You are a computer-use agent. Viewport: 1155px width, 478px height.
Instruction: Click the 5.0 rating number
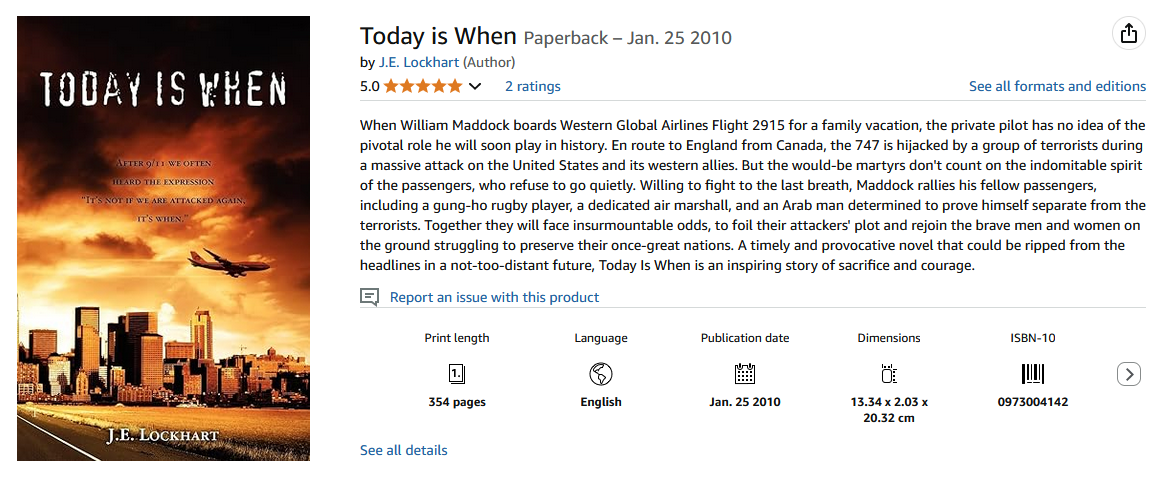point(369,86)
